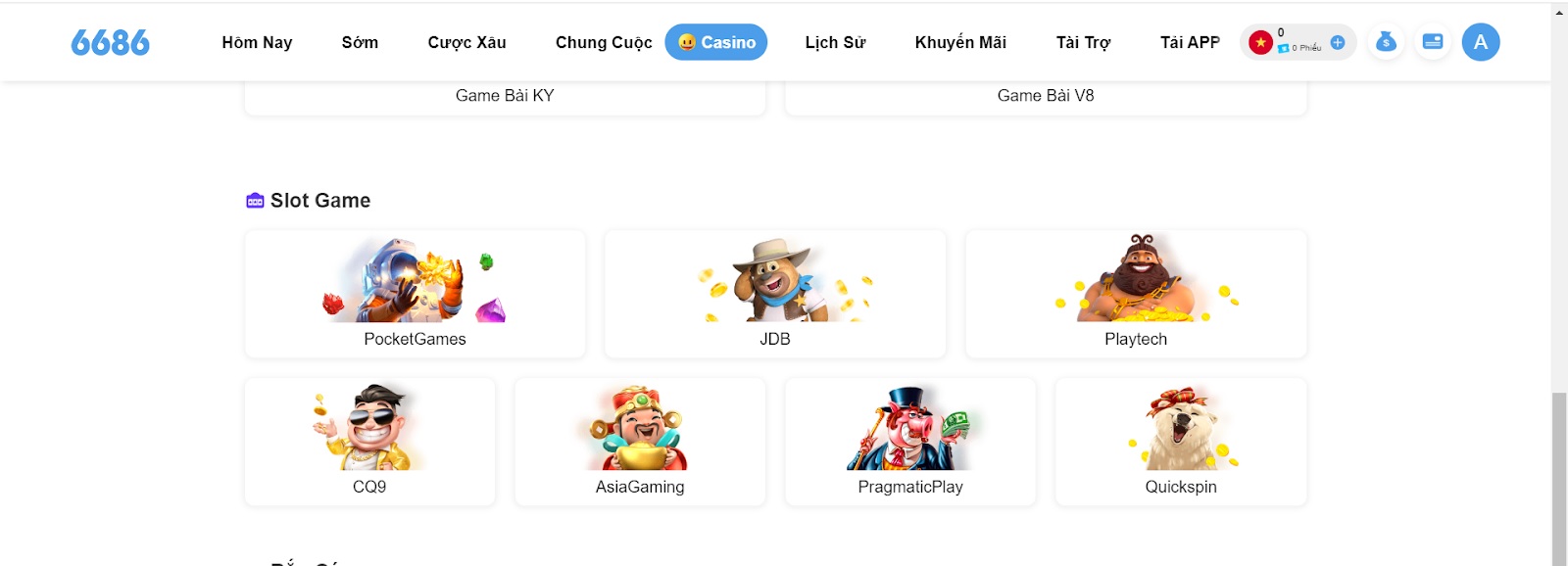This screenshot has width=1568, height=566.
Task: Click the Game Bài KY card
Action: 505,97
